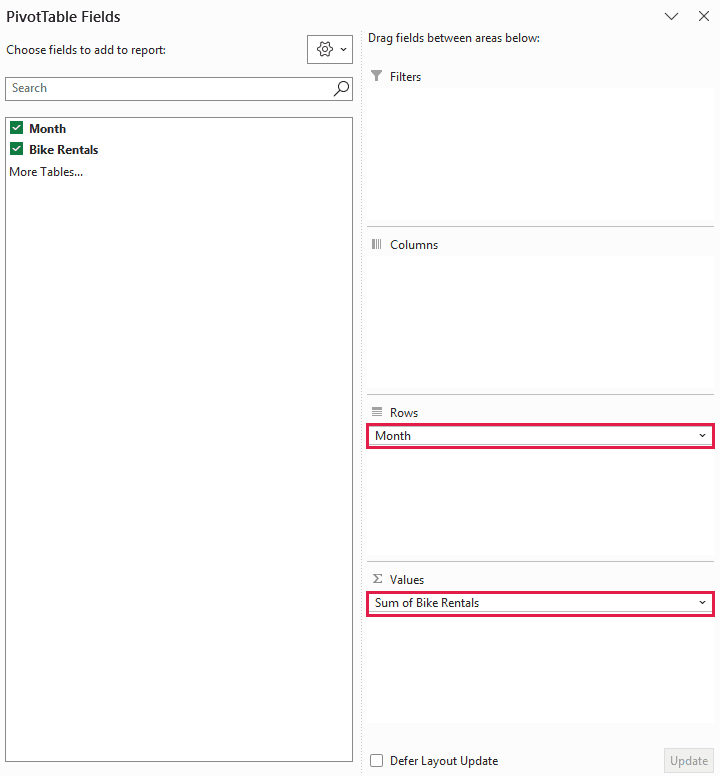Uncheck the Month field checkbox
The width and height of the screenshot is (720, 776).
click(17, 128)
